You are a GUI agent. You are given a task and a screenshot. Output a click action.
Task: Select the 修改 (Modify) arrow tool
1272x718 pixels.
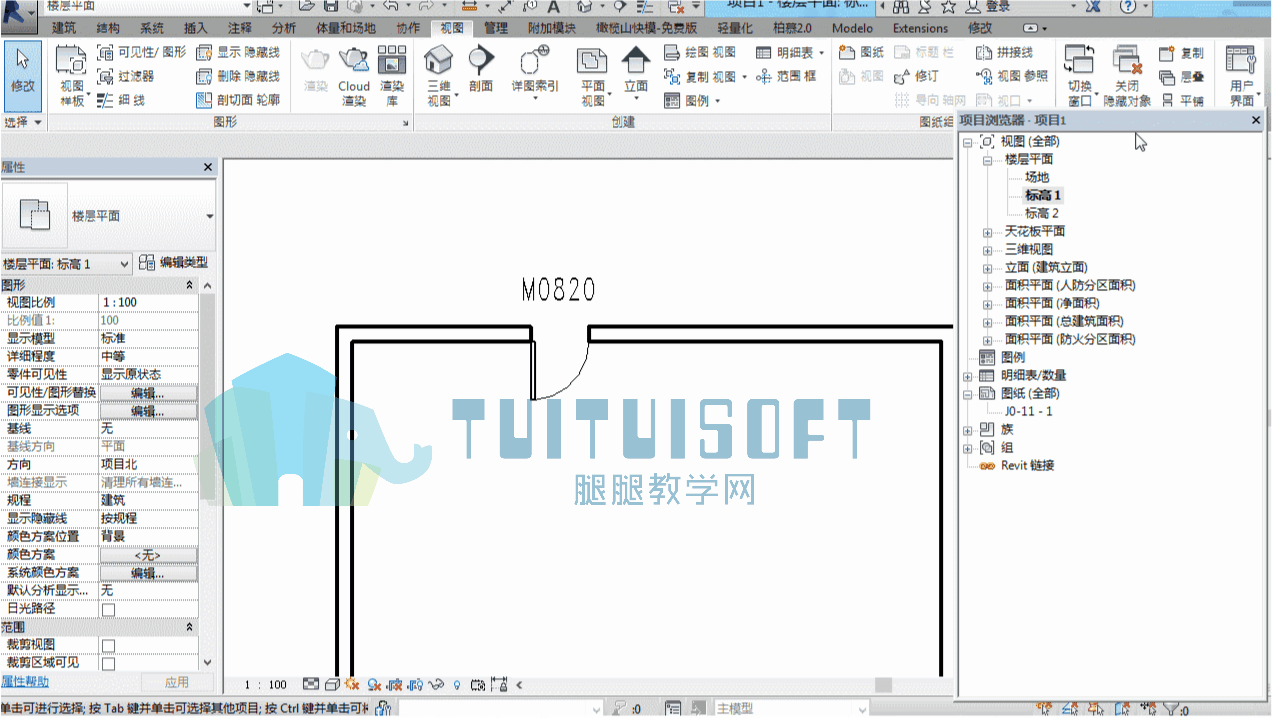coord(22,74)
